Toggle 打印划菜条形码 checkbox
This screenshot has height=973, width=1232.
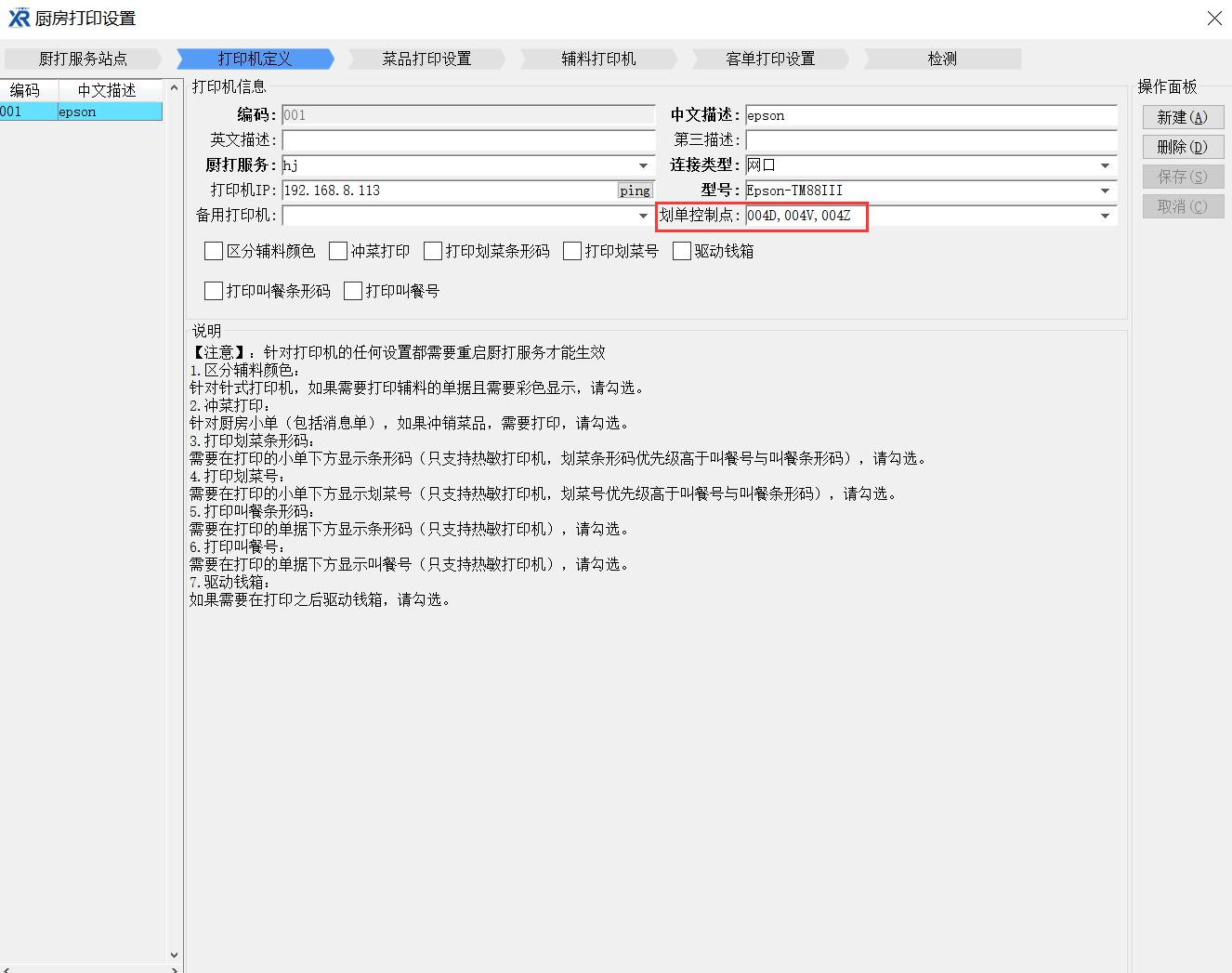coord(433,251)
